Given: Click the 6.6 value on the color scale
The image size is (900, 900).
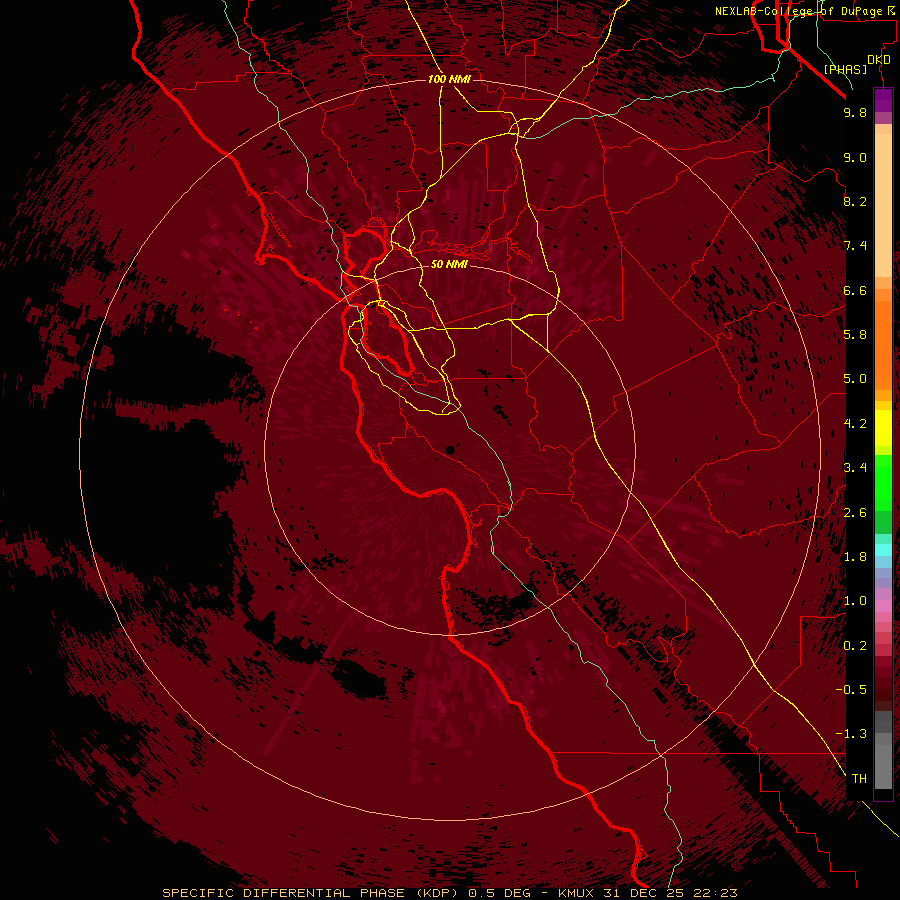Looking at the screenshot, I should [x=855, y=290].
